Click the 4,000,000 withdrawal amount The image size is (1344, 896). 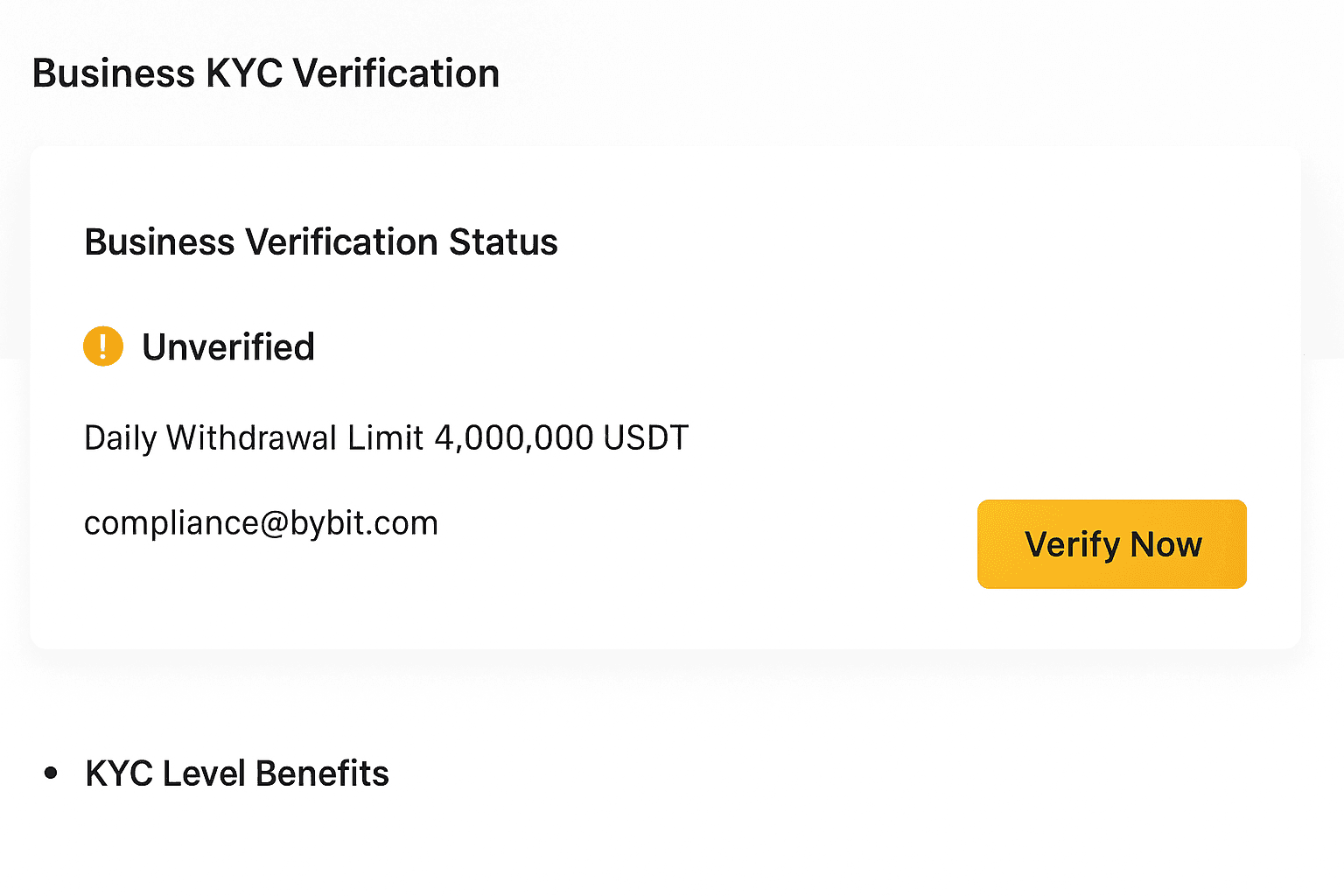[514, 437]
